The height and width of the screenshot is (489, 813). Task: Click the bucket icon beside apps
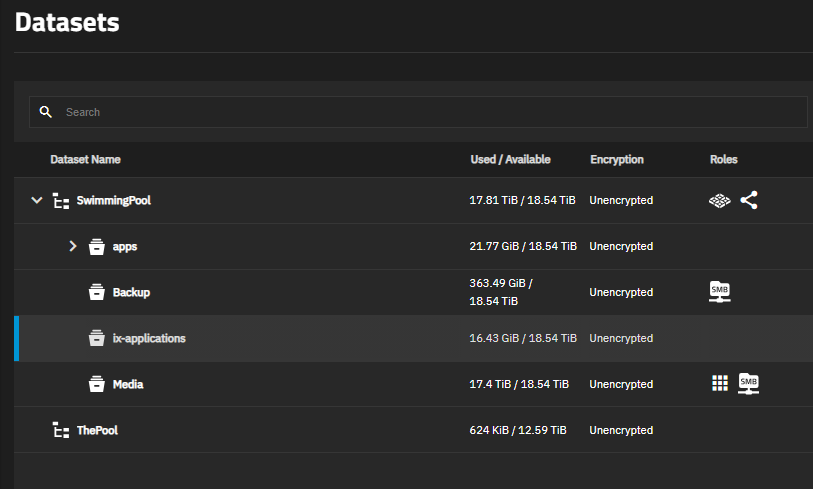[96, 246]
